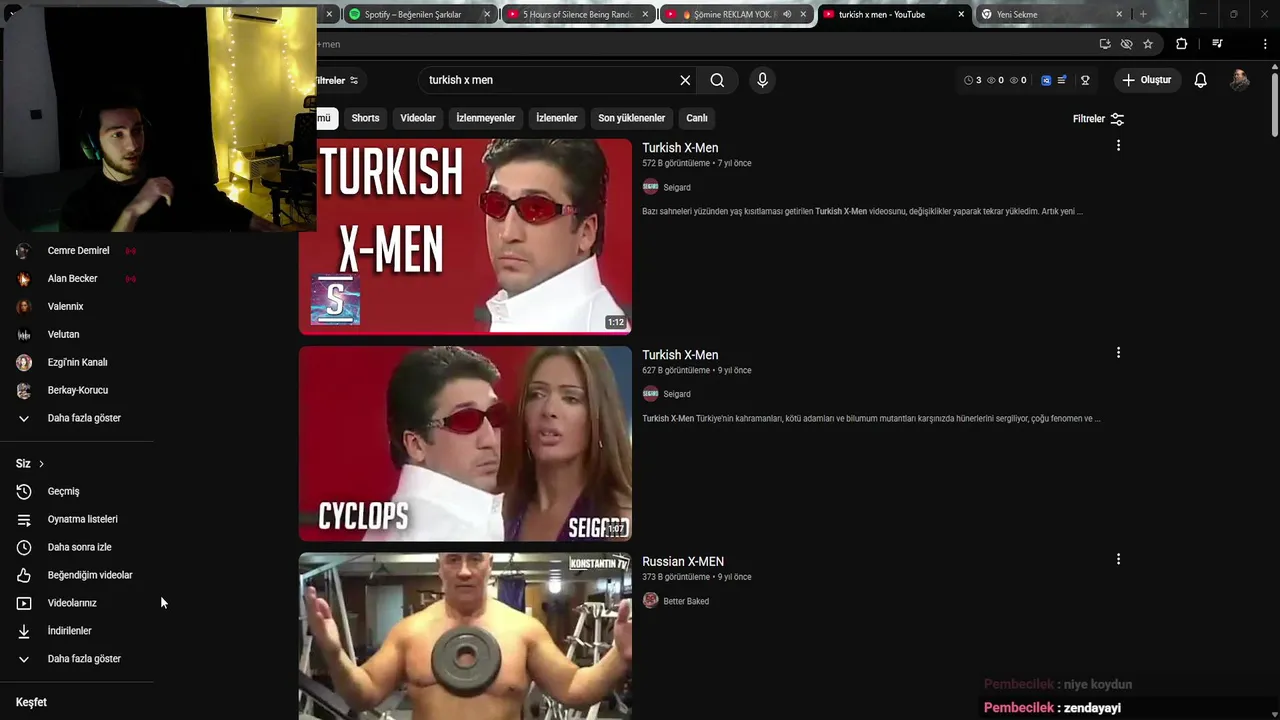1280x720 pixels.
Task: Switch to Şömine REKLAM YOK tab
Action: coord(735,15)
